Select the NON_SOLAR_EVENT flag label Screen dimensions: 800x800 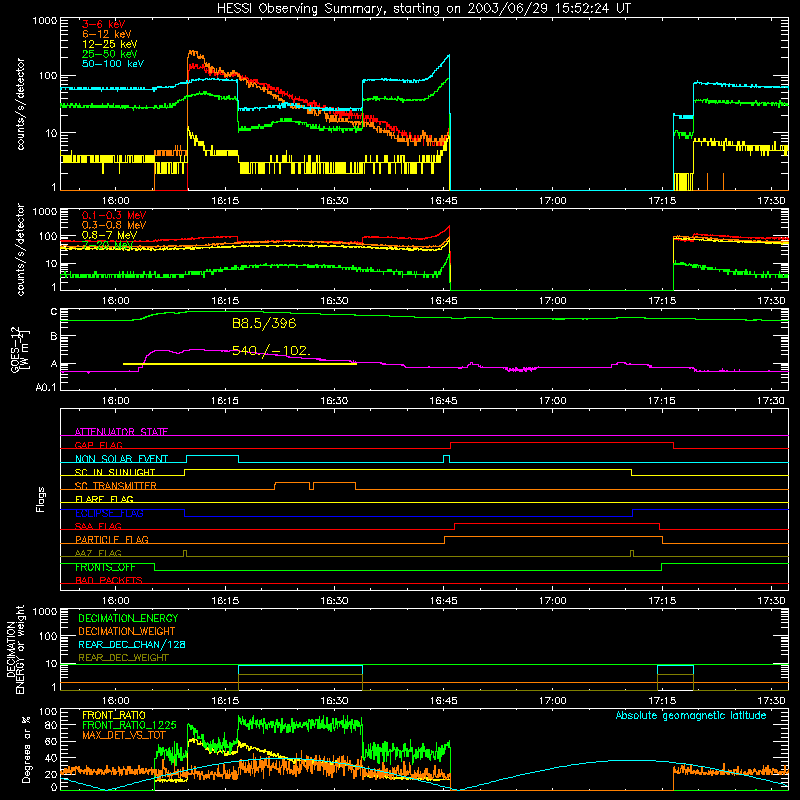pyautogui.click(x=121, y=459)
